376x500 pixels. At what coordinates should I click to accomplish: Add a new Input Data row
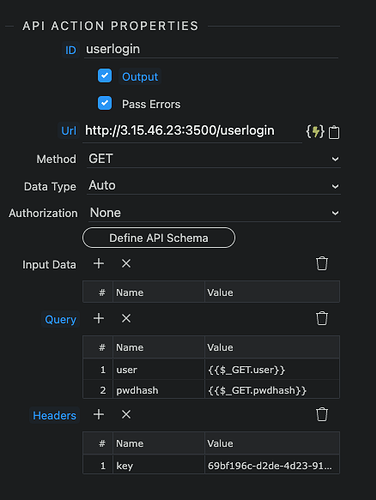99,263
